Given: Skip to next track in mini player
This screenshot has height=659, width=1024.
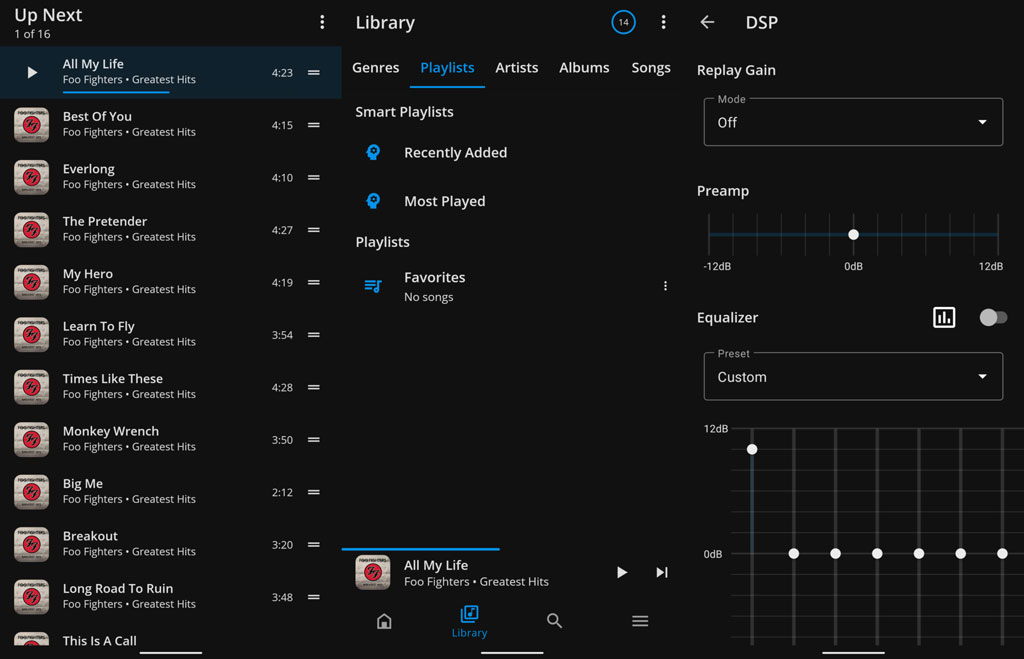Looking at the screenshot, I should (662, 573).
